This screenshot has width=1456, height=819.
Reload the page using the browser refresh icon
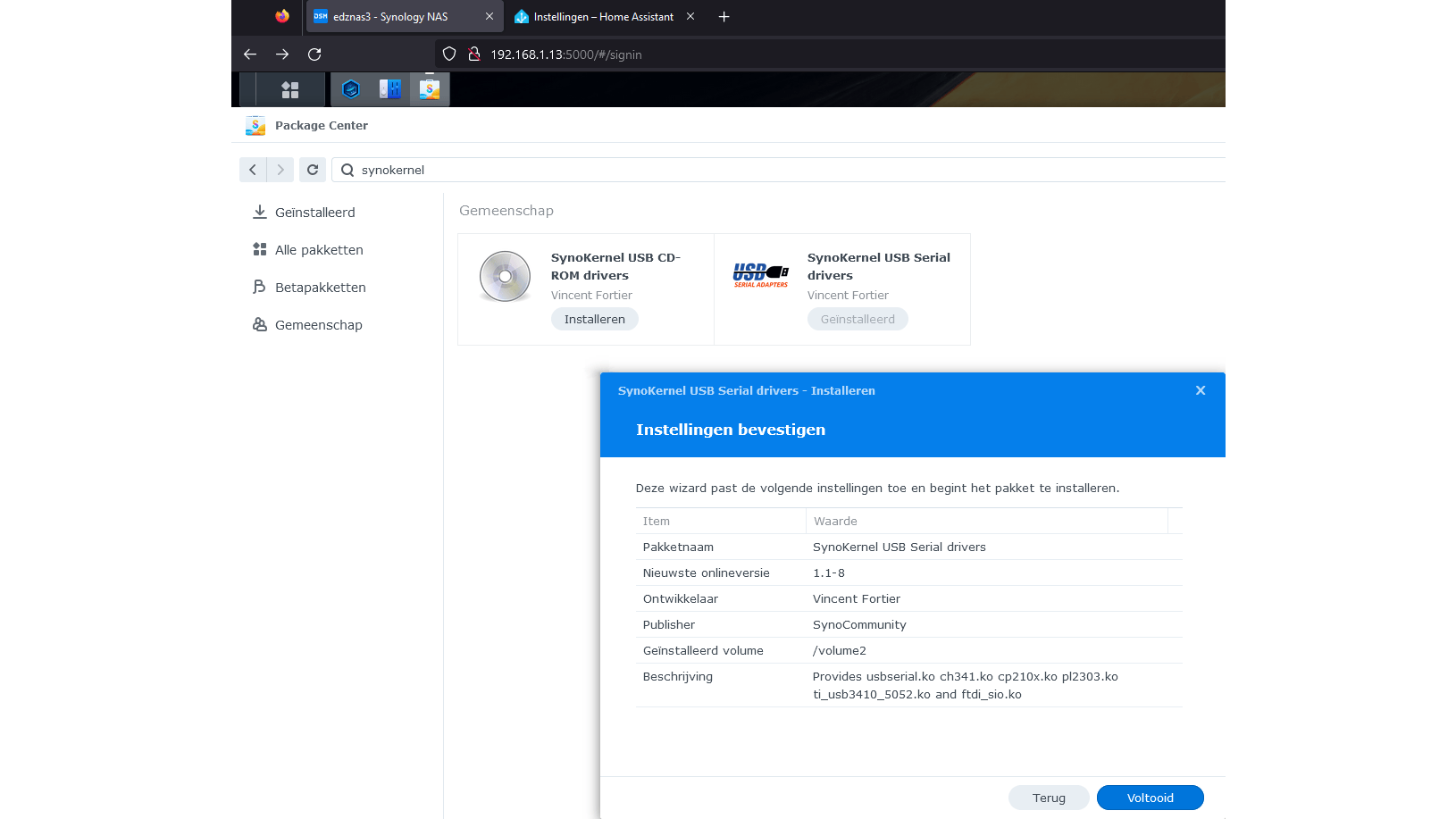pyautogui.click(x=314, y=54)
